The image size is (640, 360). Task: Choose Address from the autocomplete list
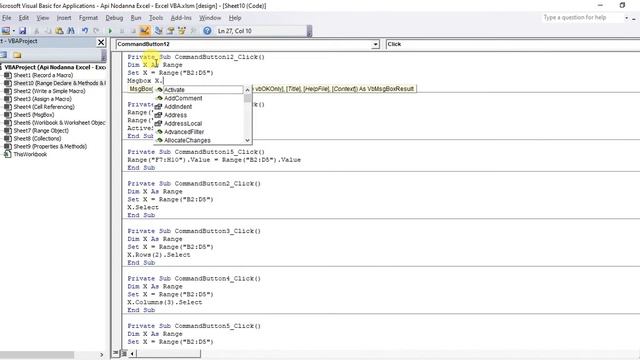coord(199,115)
